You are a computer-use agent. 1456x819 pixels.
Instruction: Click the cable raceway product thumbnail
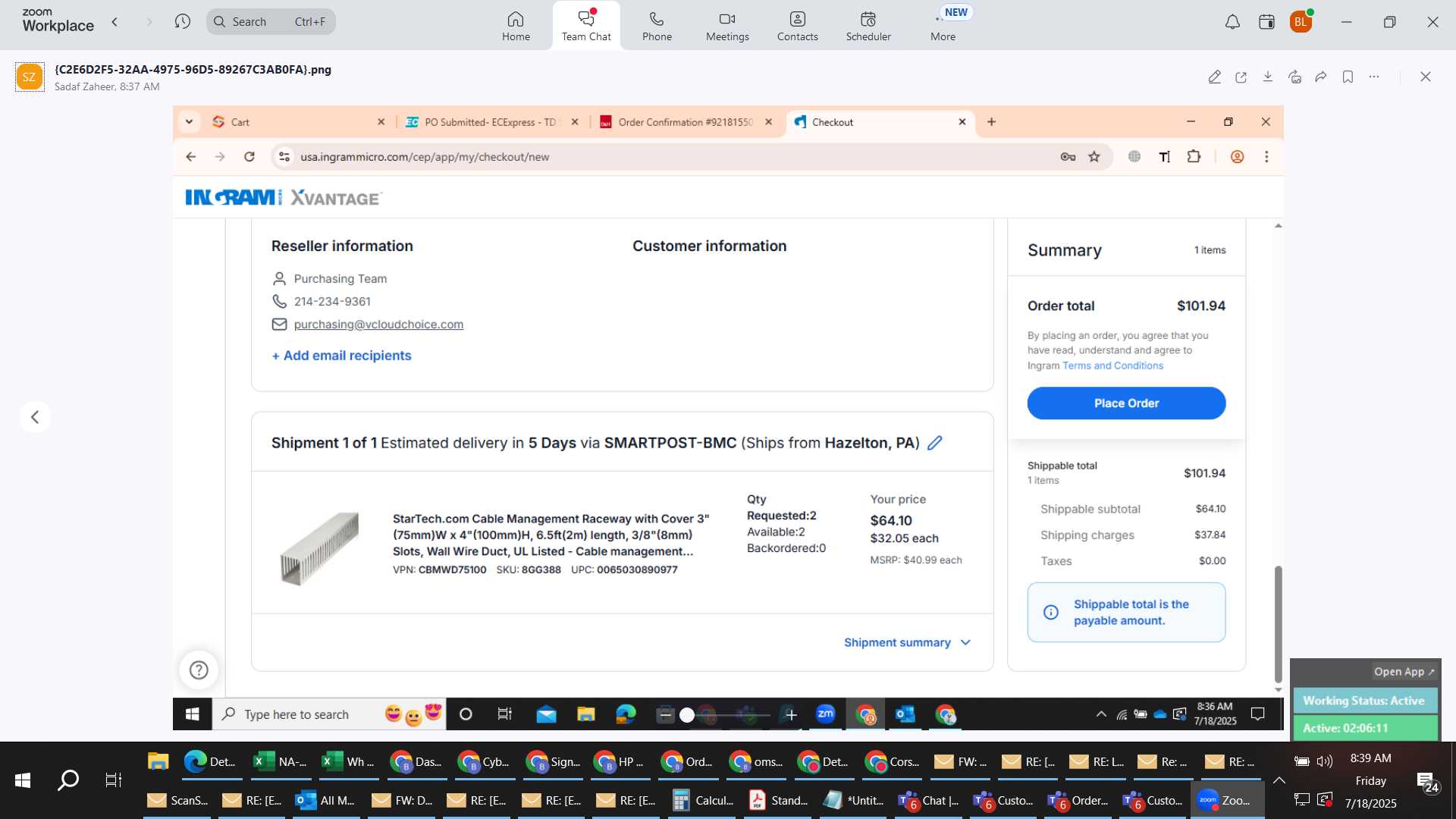(x=319, y=548)
